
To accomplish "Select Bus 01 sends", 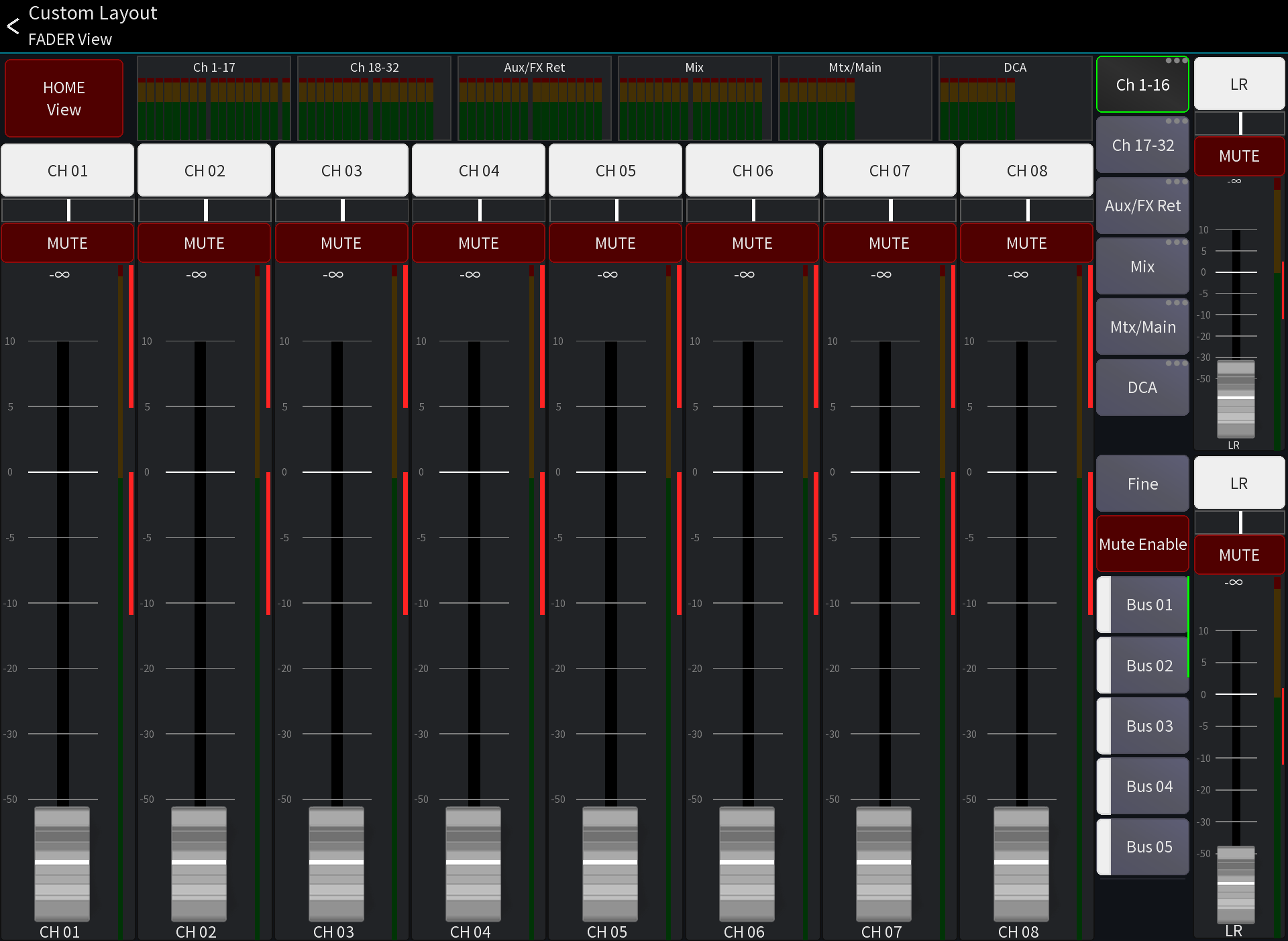I will tap(1142, 604).
